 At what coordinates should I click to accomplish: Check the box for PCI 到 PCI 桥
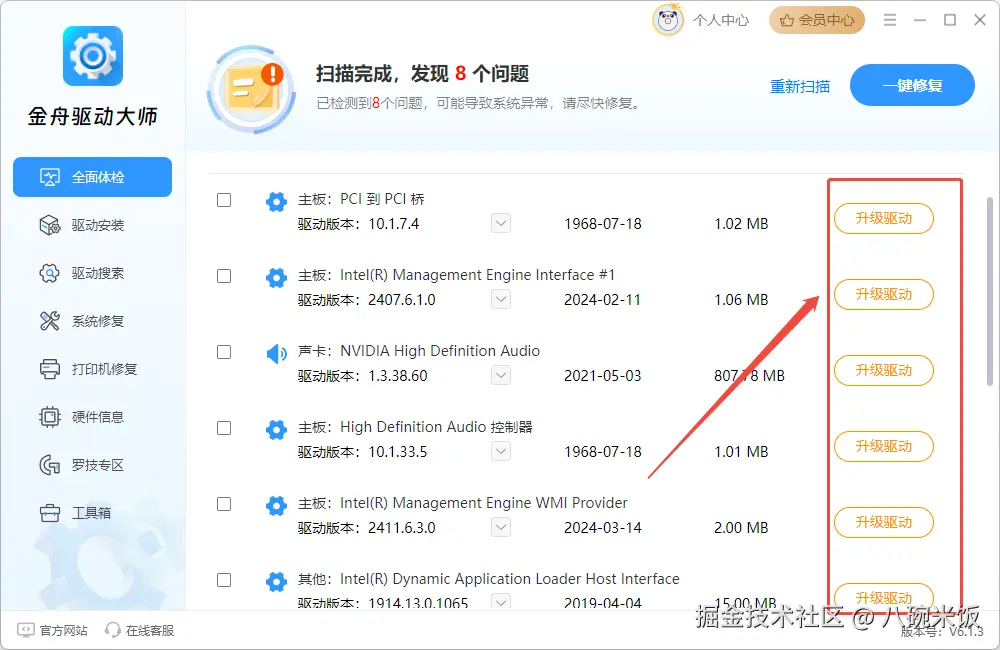tap(224, 200)
